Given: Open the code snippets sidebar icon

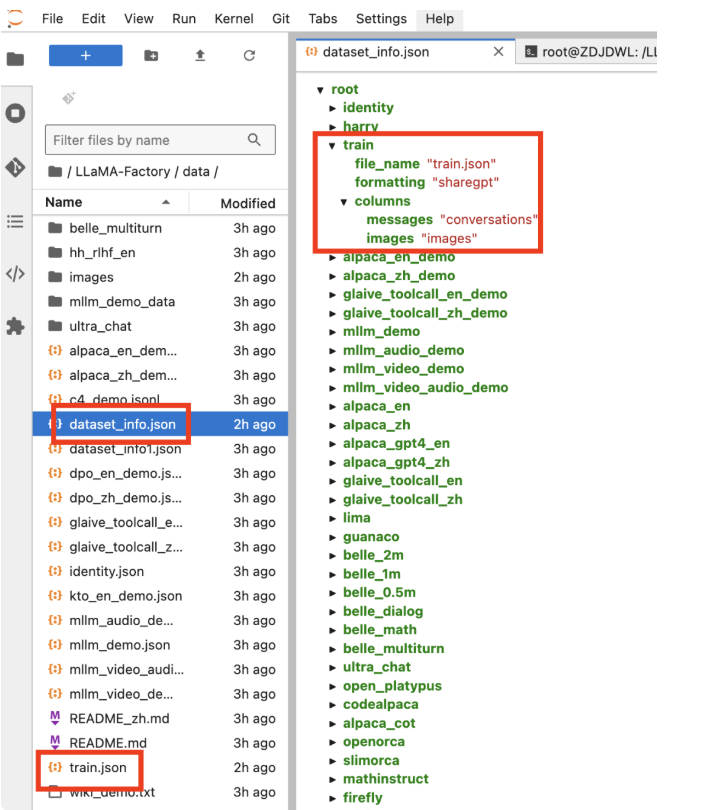Looking at the screenshot, I should click(15, 273).
